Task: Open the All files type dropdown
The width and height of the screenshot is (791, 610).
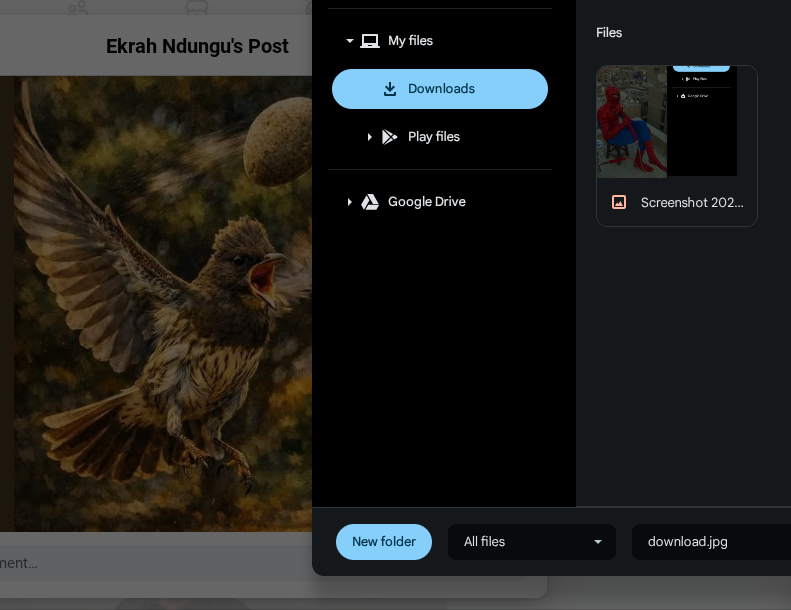Action: pyautogui.click(x=532, y=541)
